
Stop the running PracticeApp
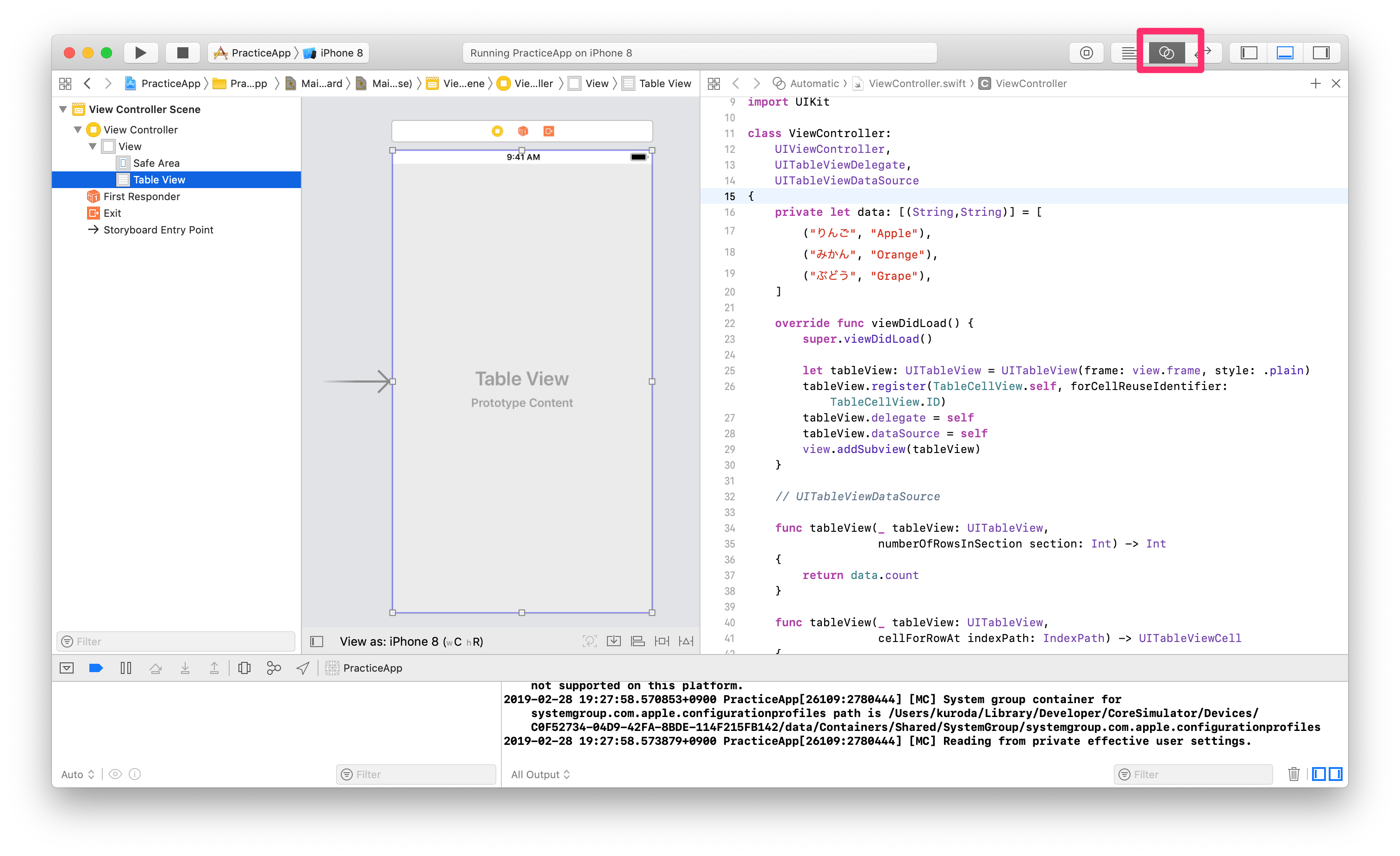tap(182, 53)
